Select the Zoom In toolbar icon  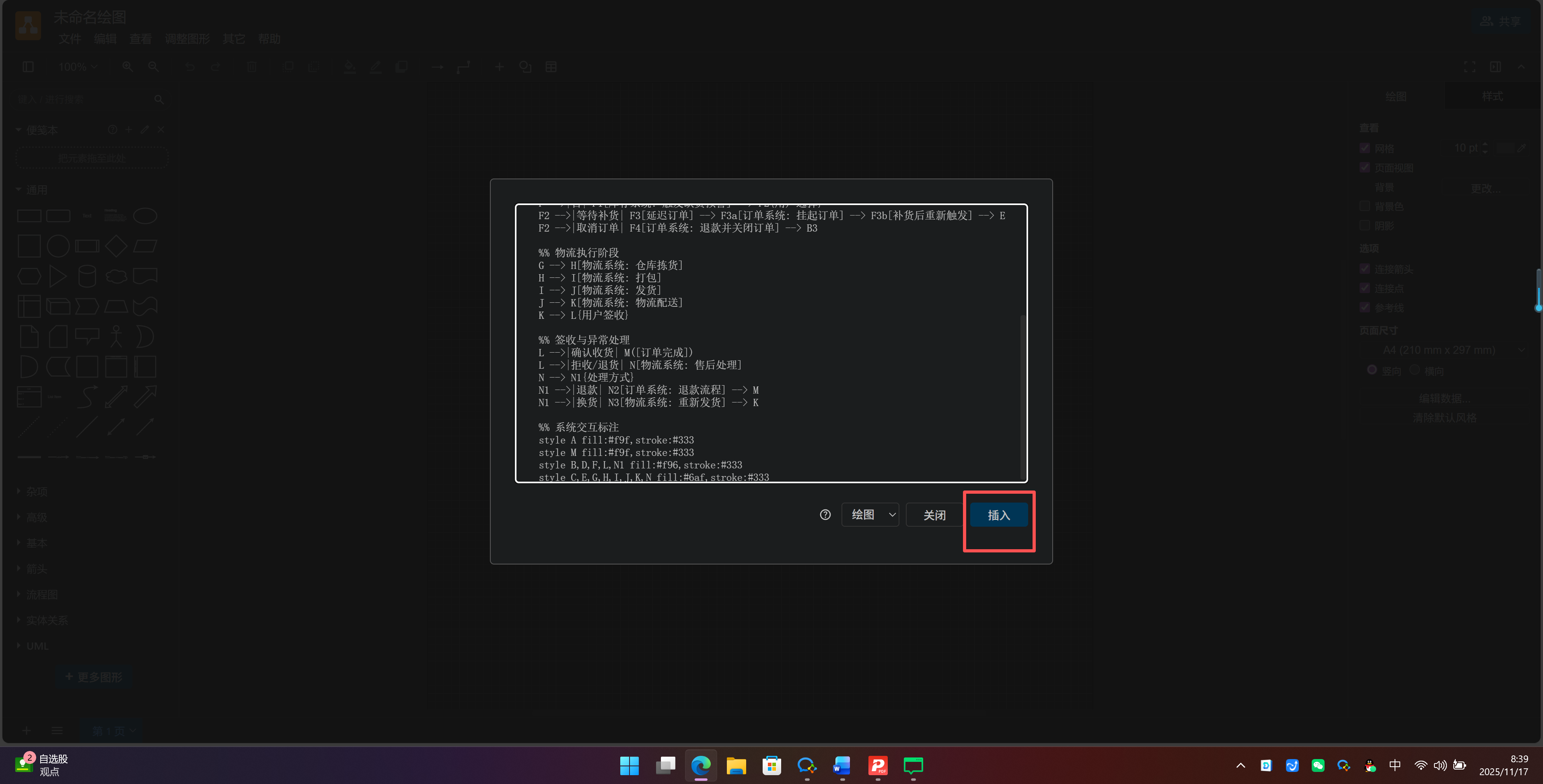tap(127, 66)
